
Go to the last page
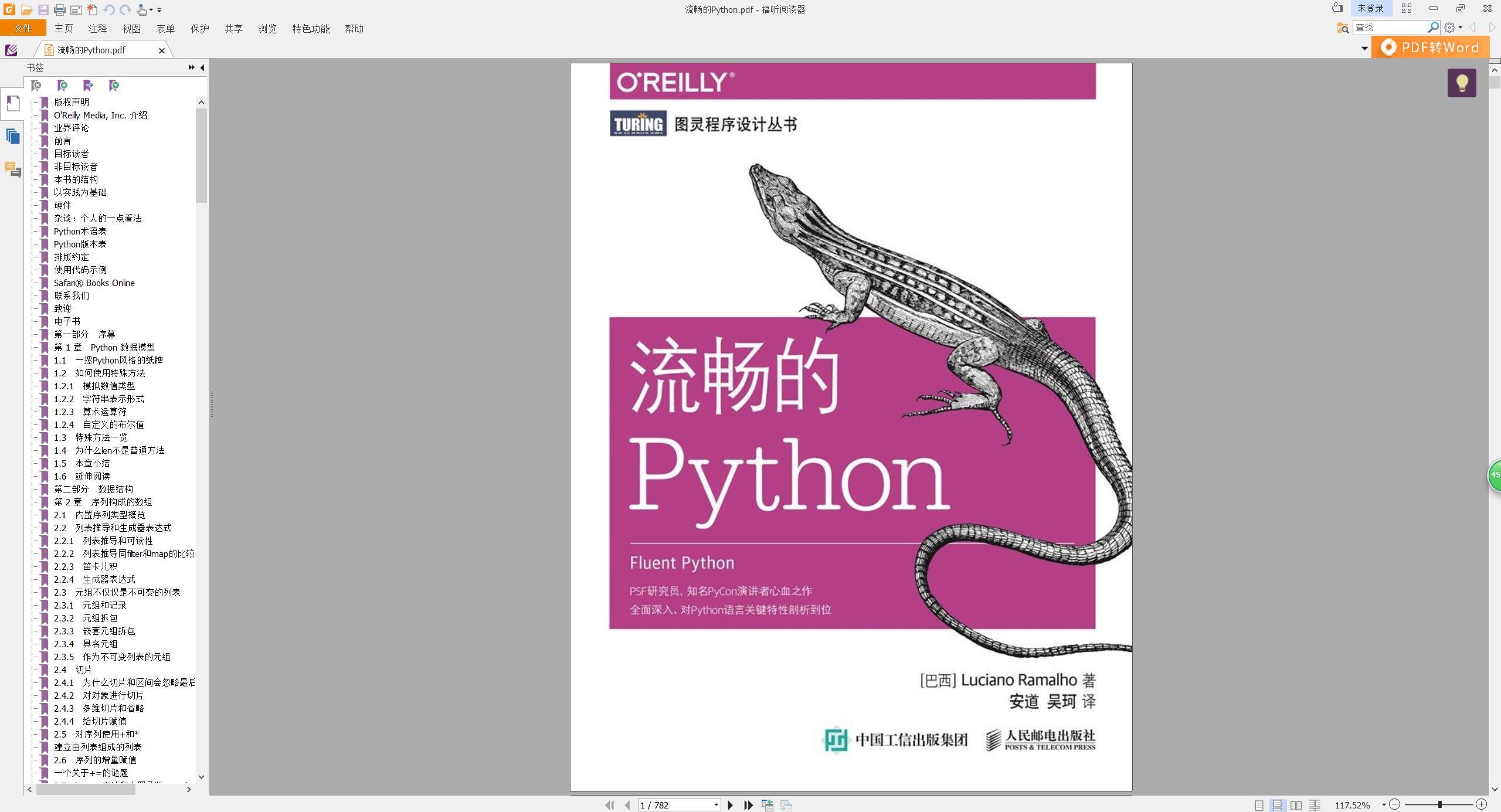[x=748, y=805]
